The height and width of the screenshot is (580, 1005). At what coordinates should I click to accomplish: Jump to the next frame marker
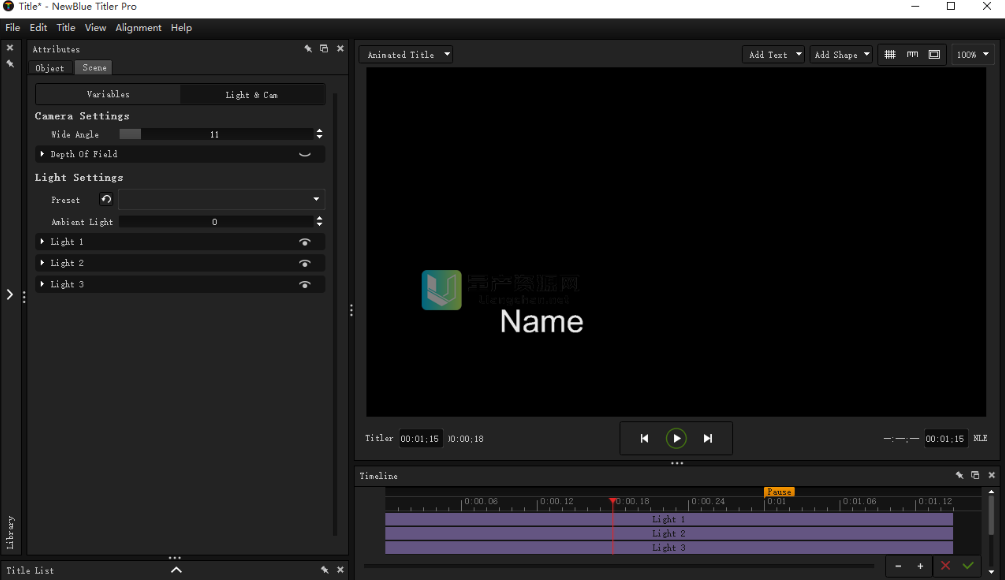tap(708, 438)
